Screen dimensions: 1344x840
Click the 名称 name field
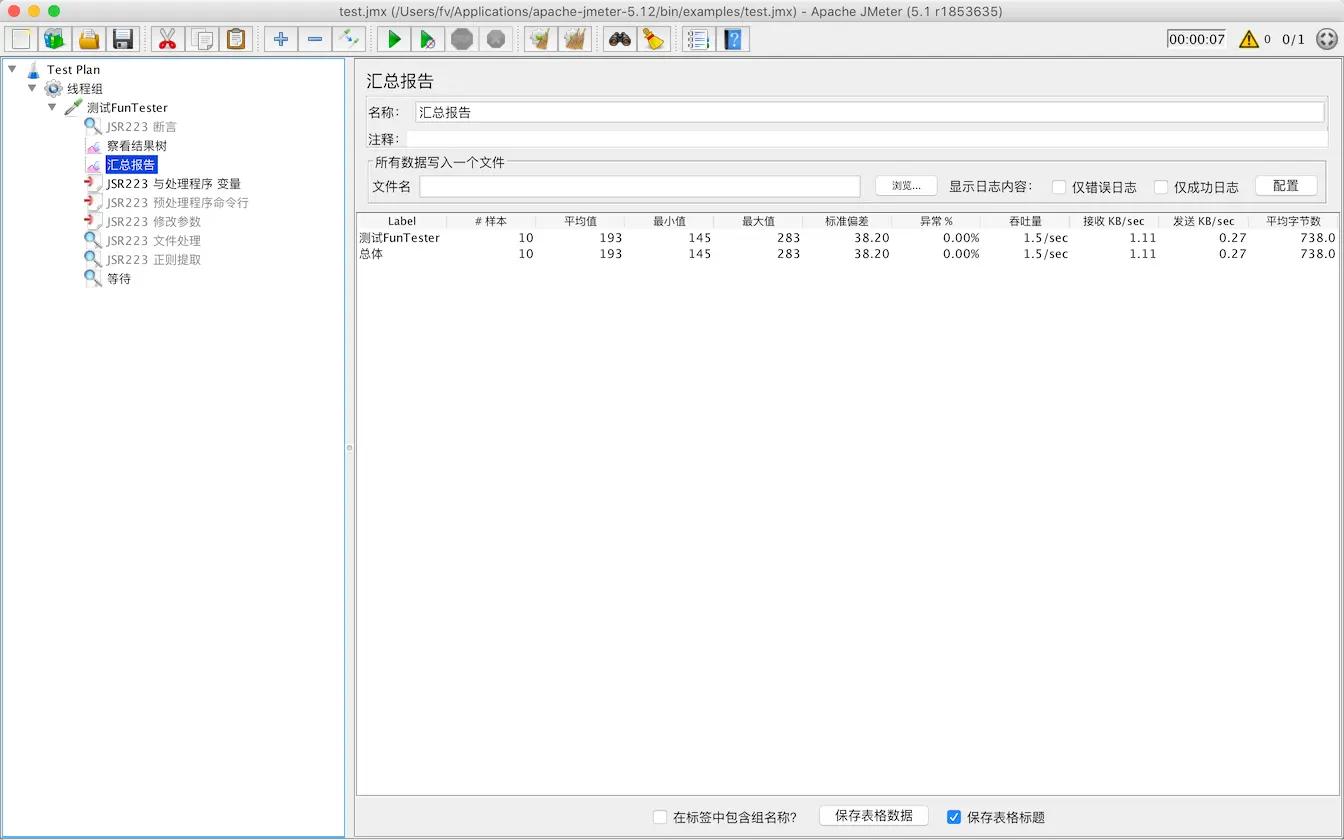pyautogui.click(x=870, y=112)
